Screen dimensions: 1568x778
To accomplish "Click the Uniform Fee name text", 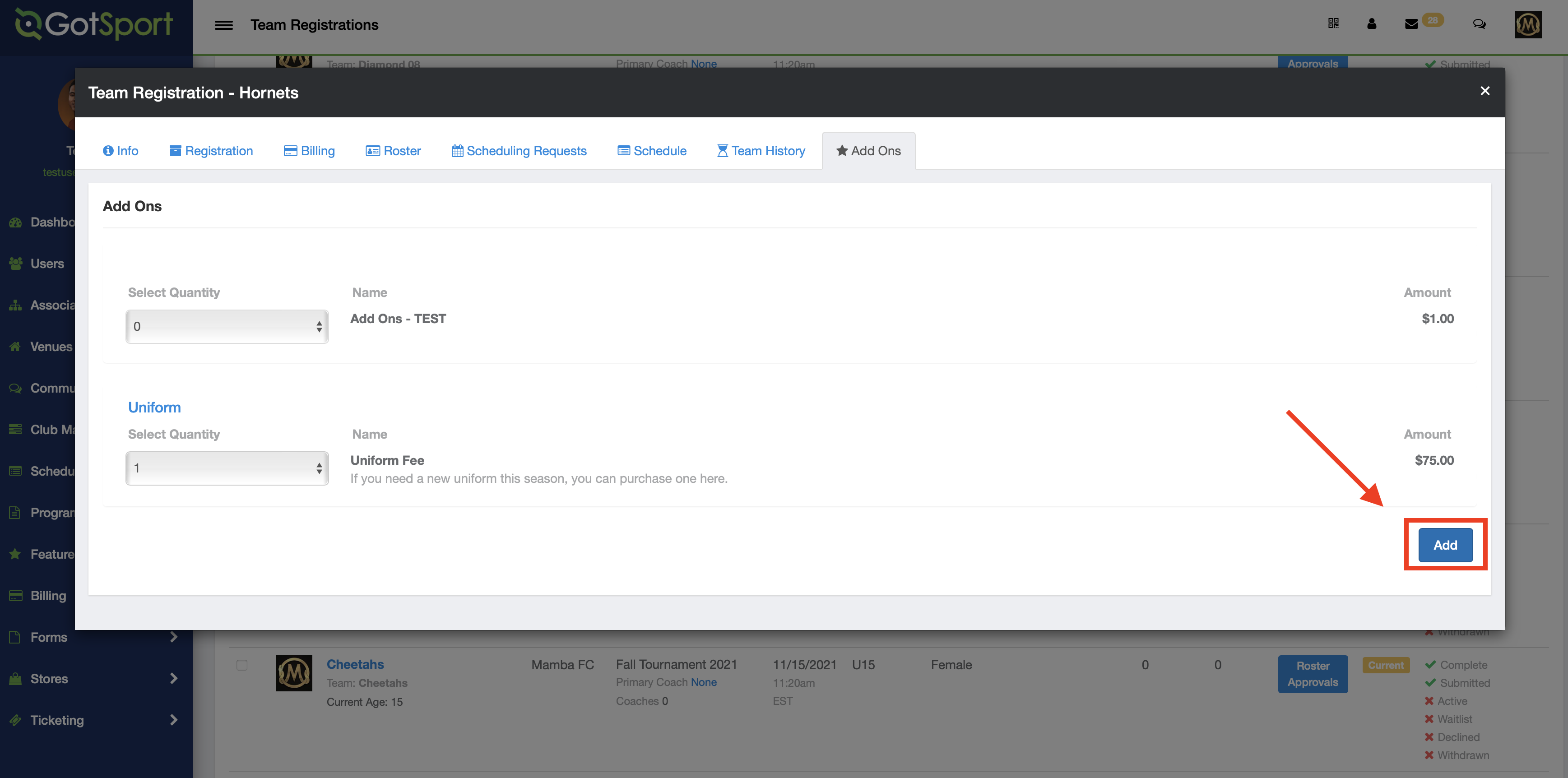I will 387,460.
